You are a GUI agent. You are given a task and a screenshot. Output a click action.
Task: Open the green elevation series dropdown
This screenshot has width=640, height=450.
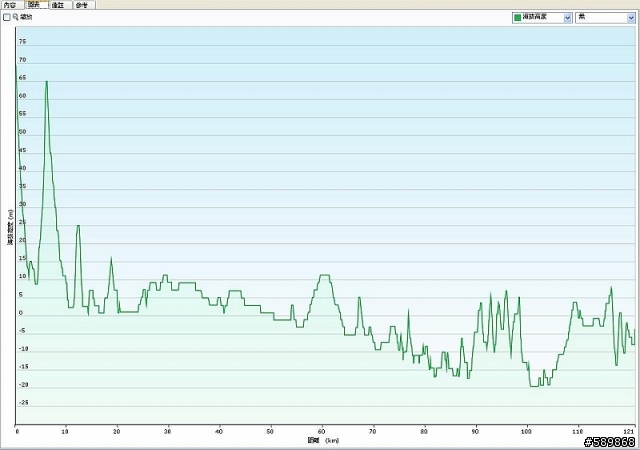tap(542, 18)
